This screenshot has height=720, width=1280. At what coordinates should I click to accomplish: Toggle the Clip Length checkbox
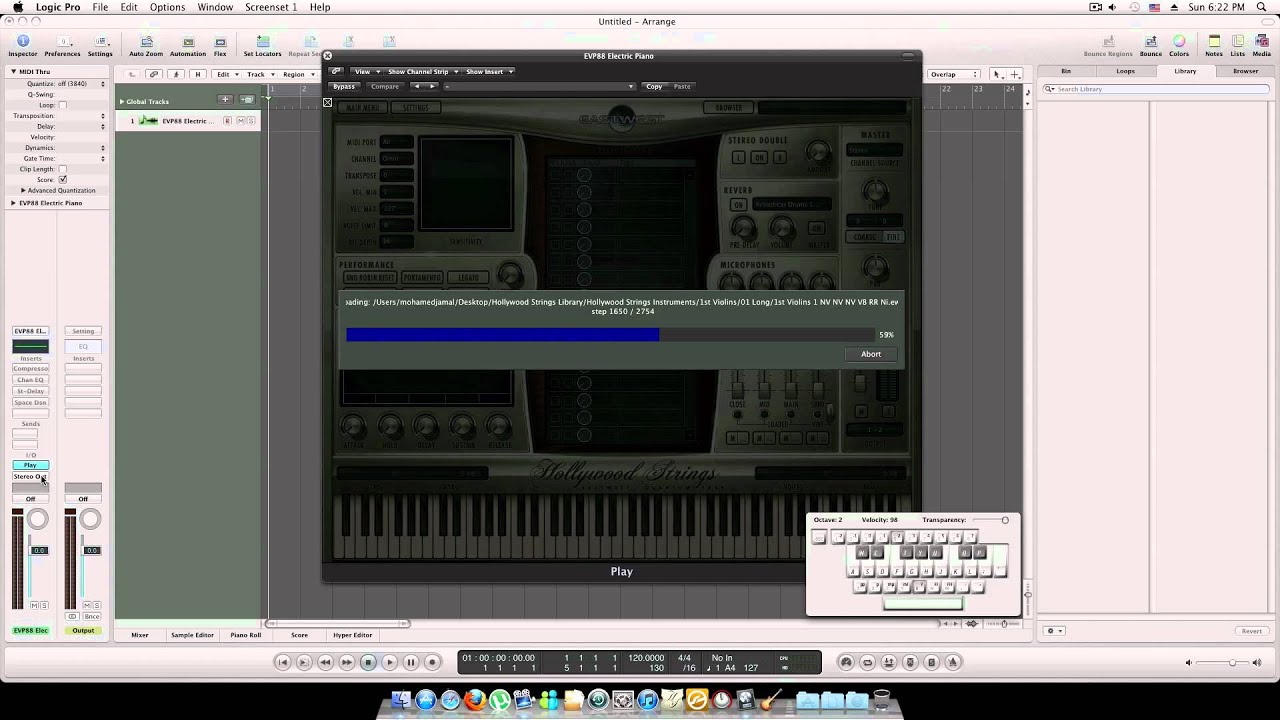pyautogui.click(x=62, y=169)
